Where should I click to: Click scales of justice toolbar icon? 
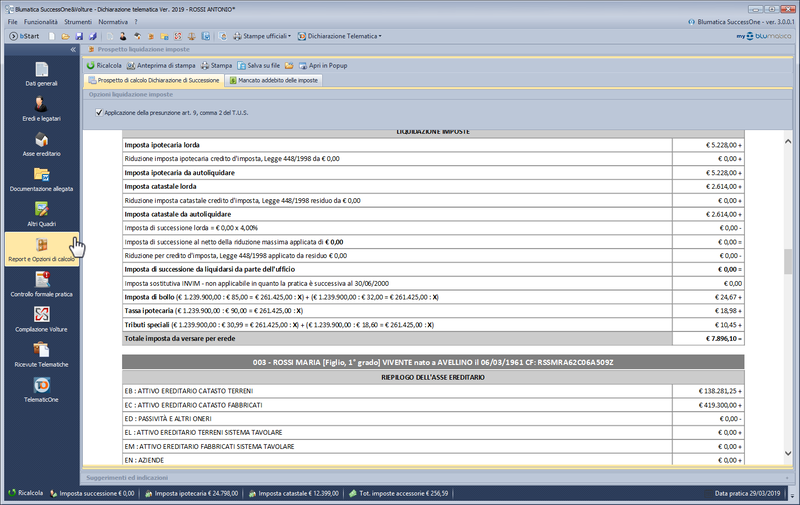point(192,36)
